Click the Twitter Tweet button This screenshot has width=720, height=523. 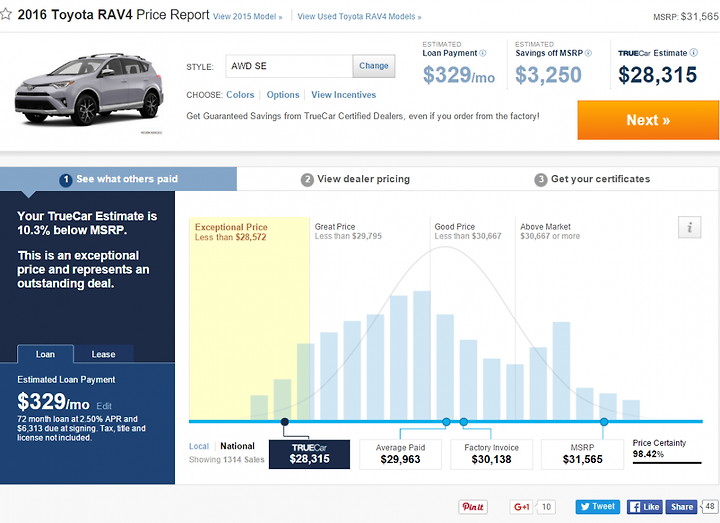pos(597,506)
